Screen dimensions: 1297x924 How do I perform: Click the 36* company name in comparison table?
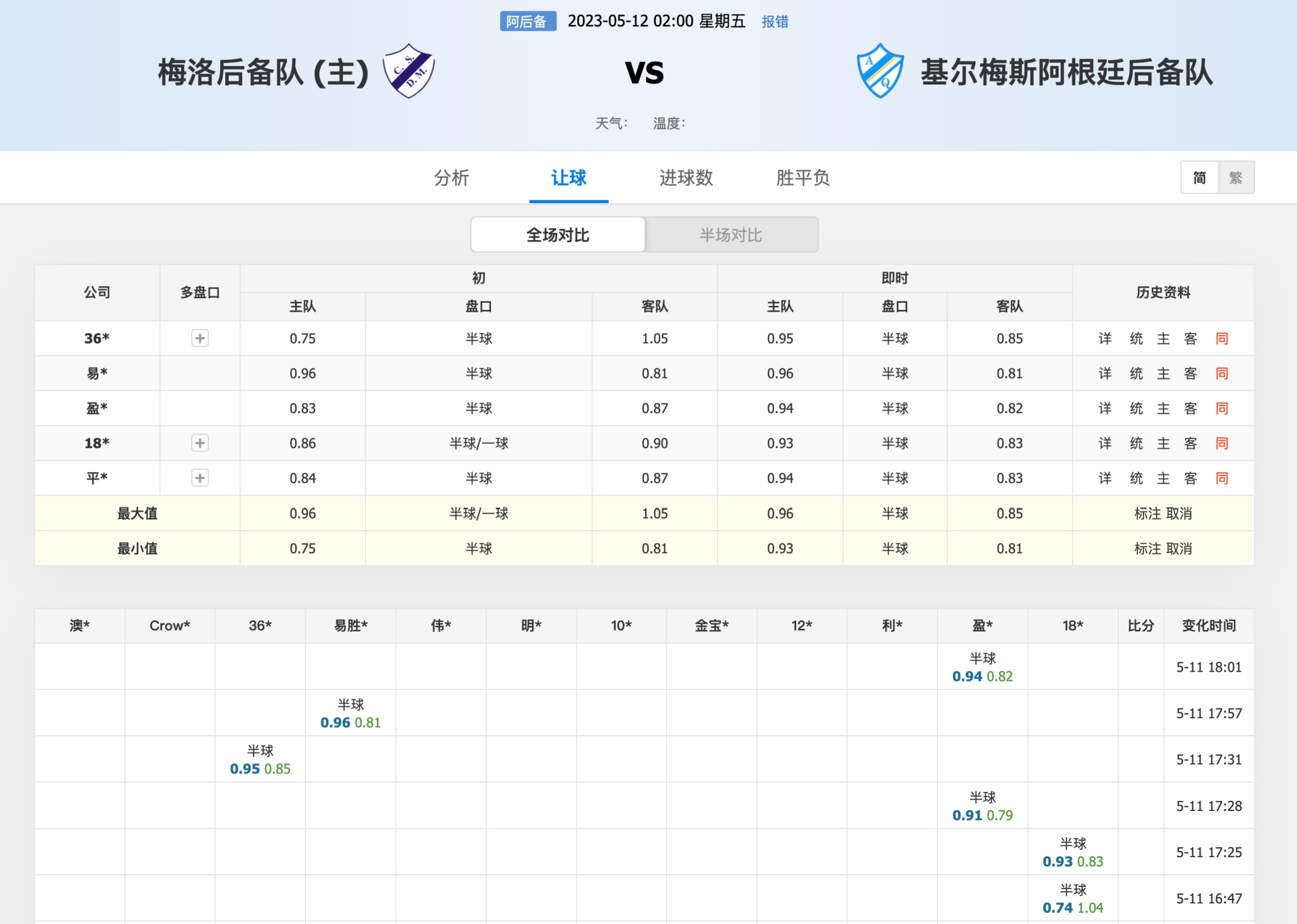tap(97, 338)
